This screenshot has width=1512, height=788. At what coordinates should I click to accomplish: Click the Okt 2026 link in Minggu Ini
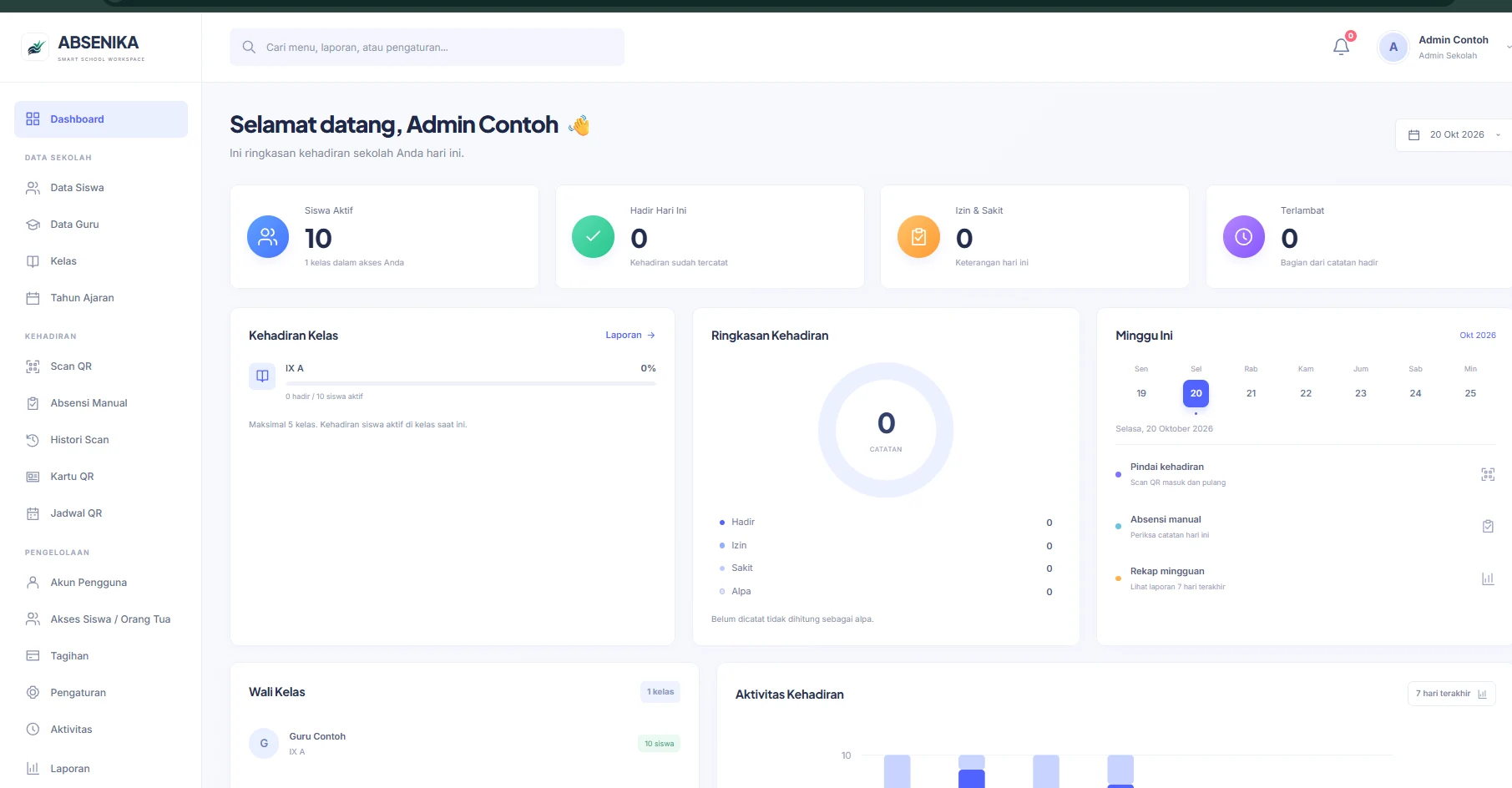coord(1478,336)
